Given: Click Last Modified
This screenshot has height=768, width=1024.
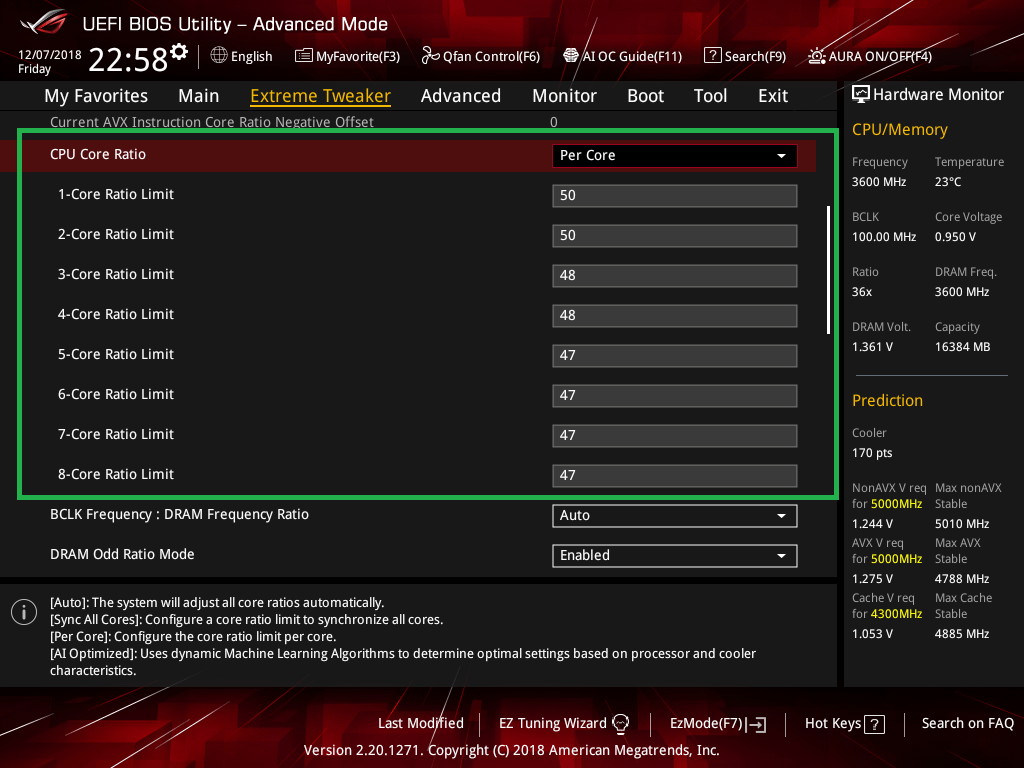Looking at the screenshot, I should [x=421, y=723].
